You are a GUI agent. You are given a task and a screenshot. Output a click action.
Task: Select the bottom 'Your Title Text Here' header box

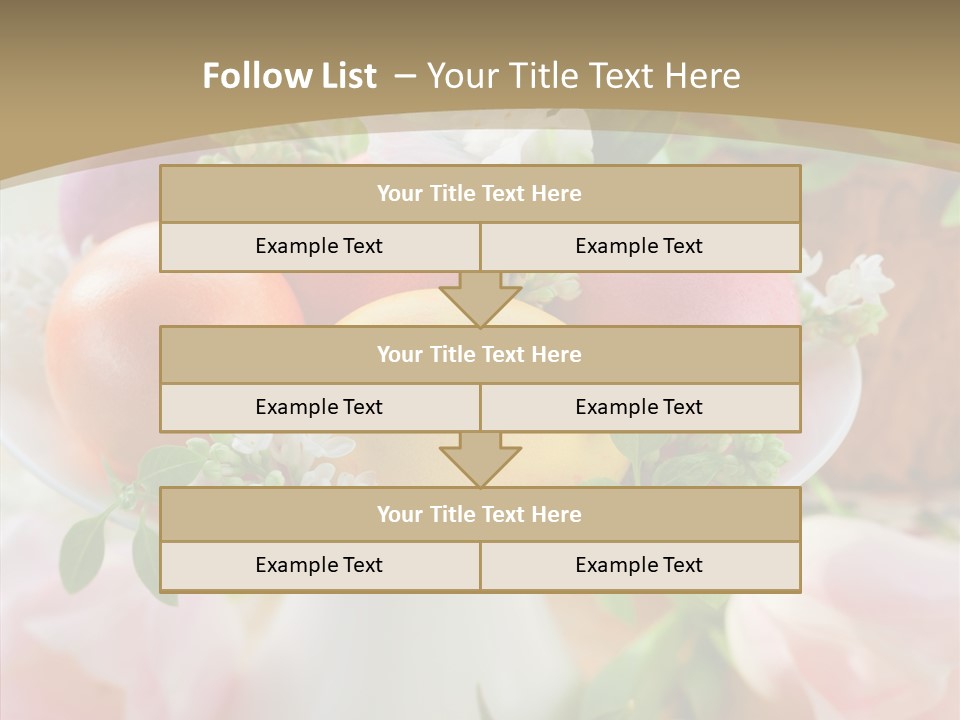[x=480, y=514]
